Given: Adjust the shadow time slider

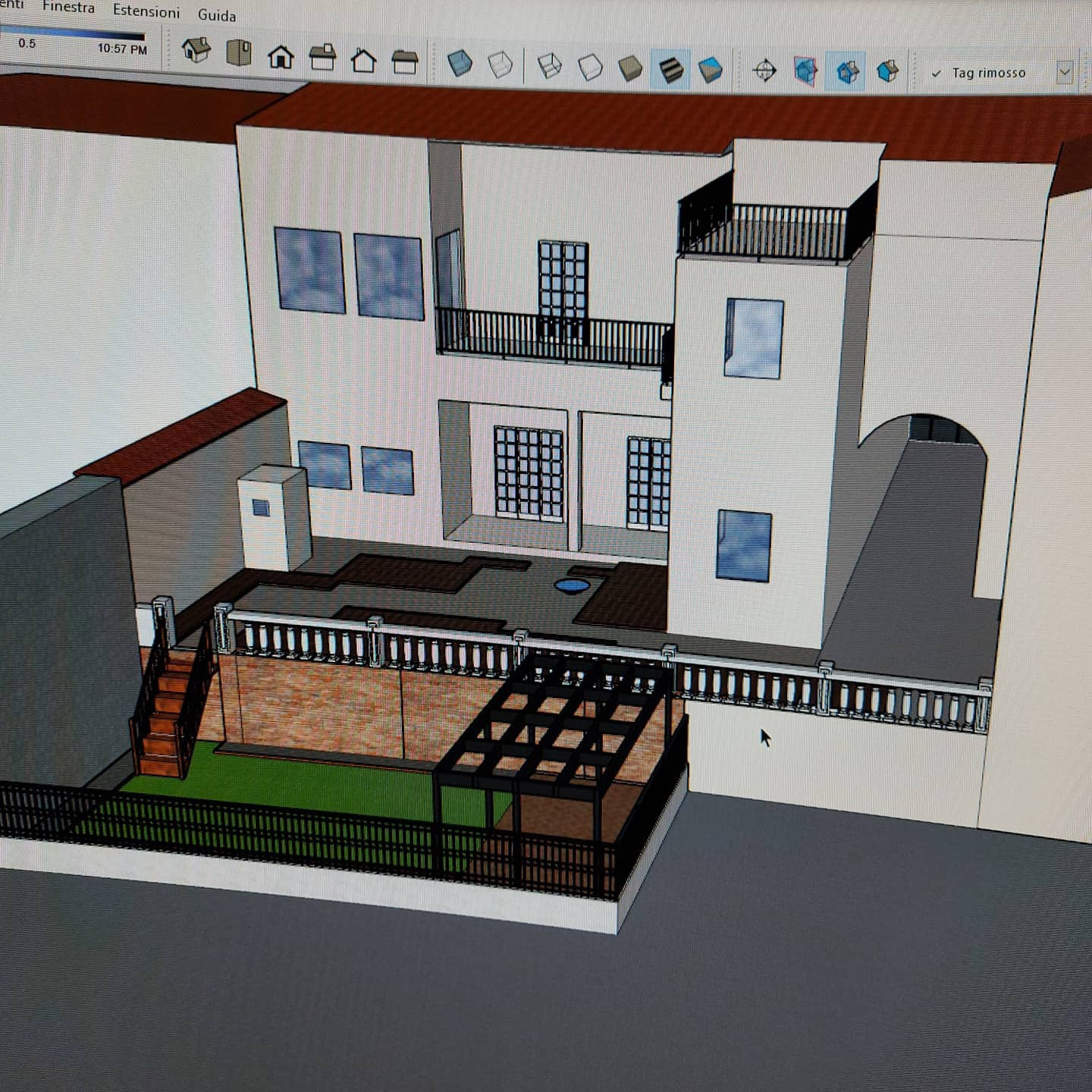Looking at the screenshot, I should (72, 33).
